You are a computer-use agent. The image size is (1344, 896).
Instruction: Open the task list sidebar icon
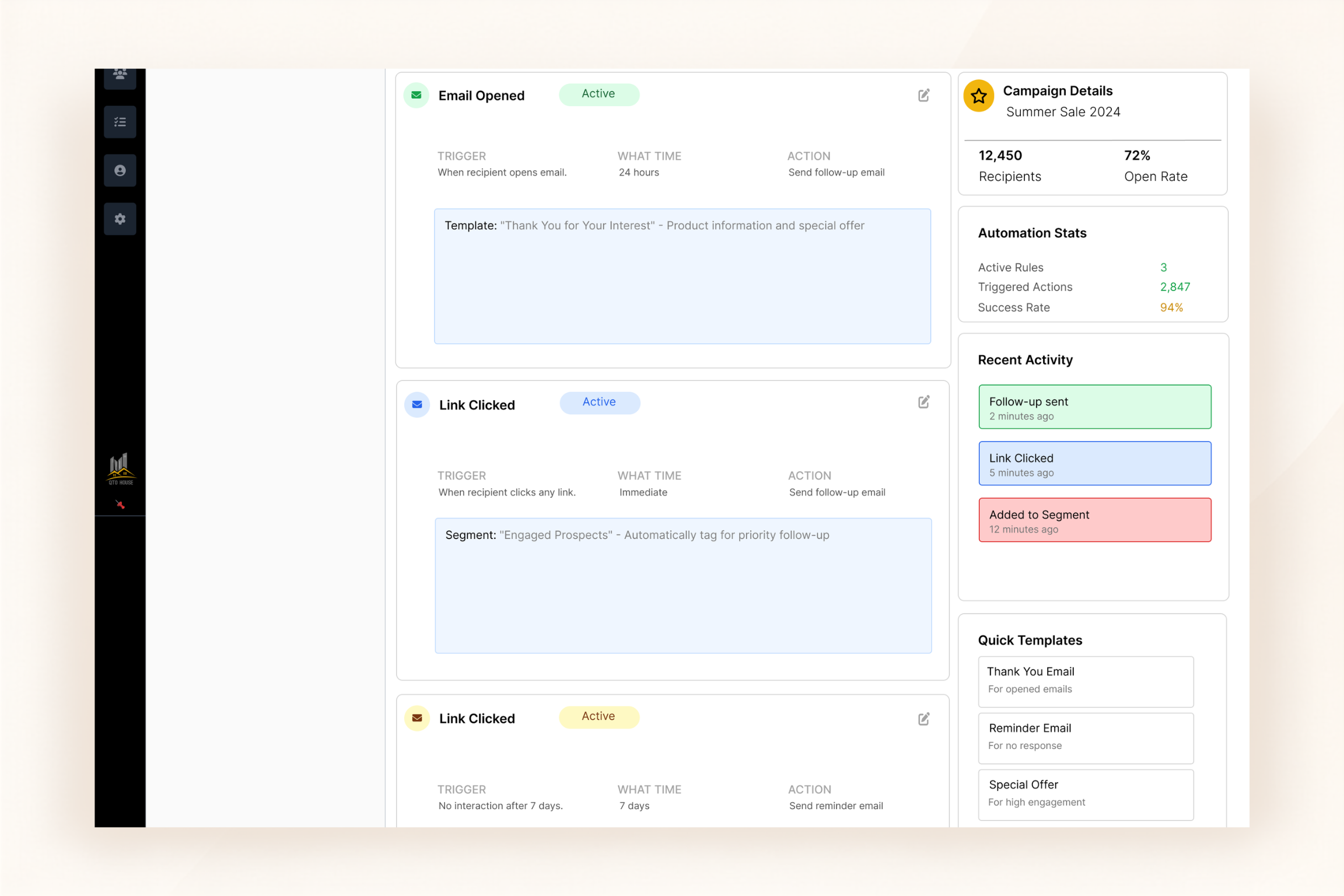(x=120, y=122)
